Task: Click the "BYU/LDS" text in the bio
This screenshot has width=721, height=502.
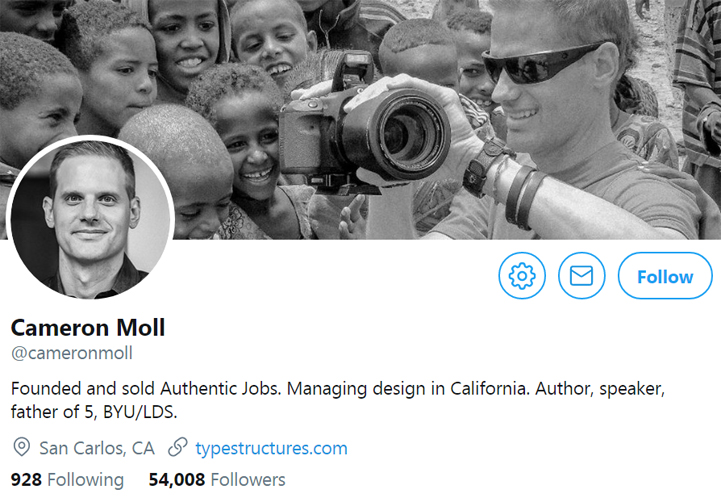Action: [x=140, y=412]
